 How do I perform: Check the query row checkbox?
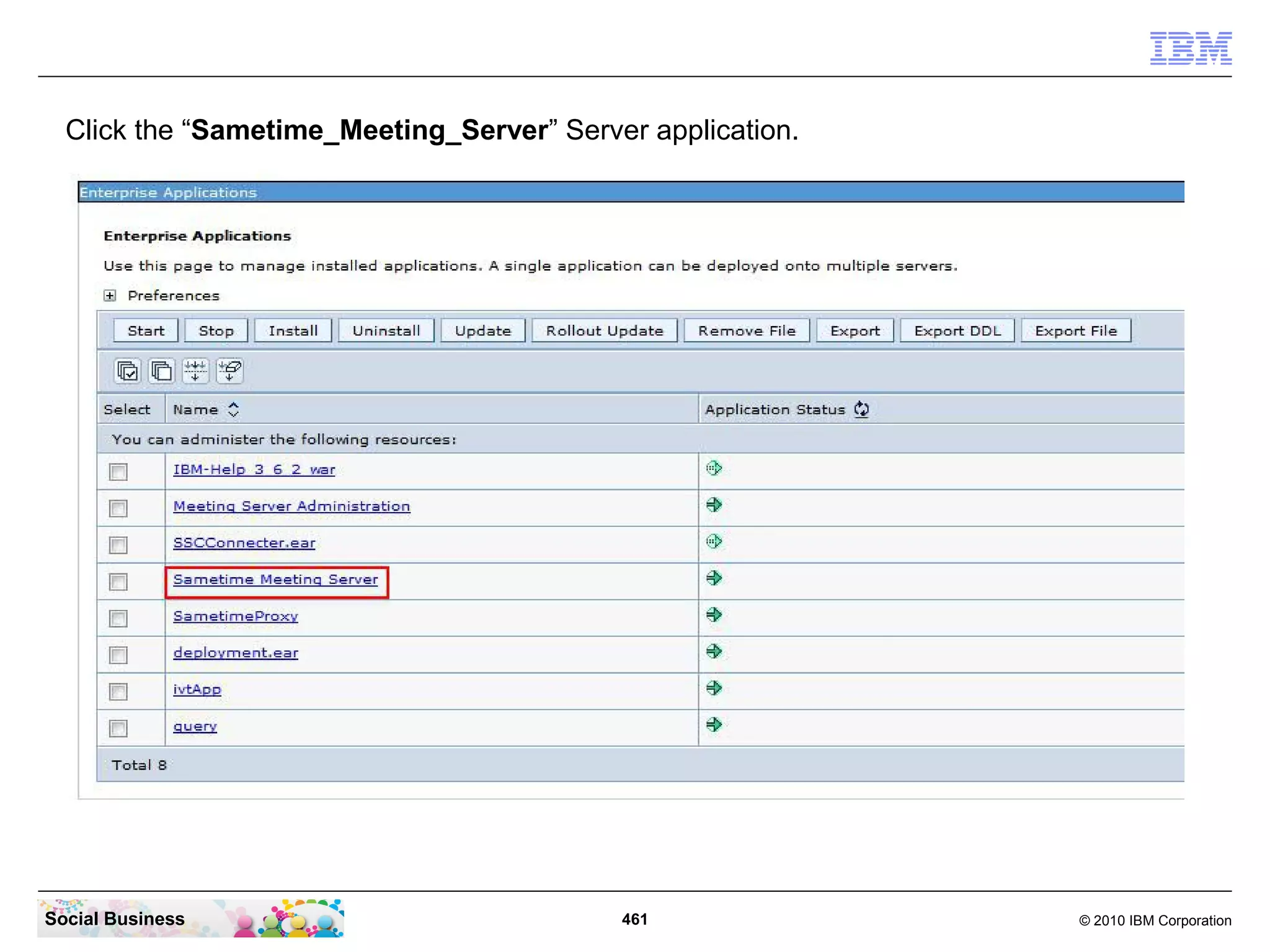point(118,728)
